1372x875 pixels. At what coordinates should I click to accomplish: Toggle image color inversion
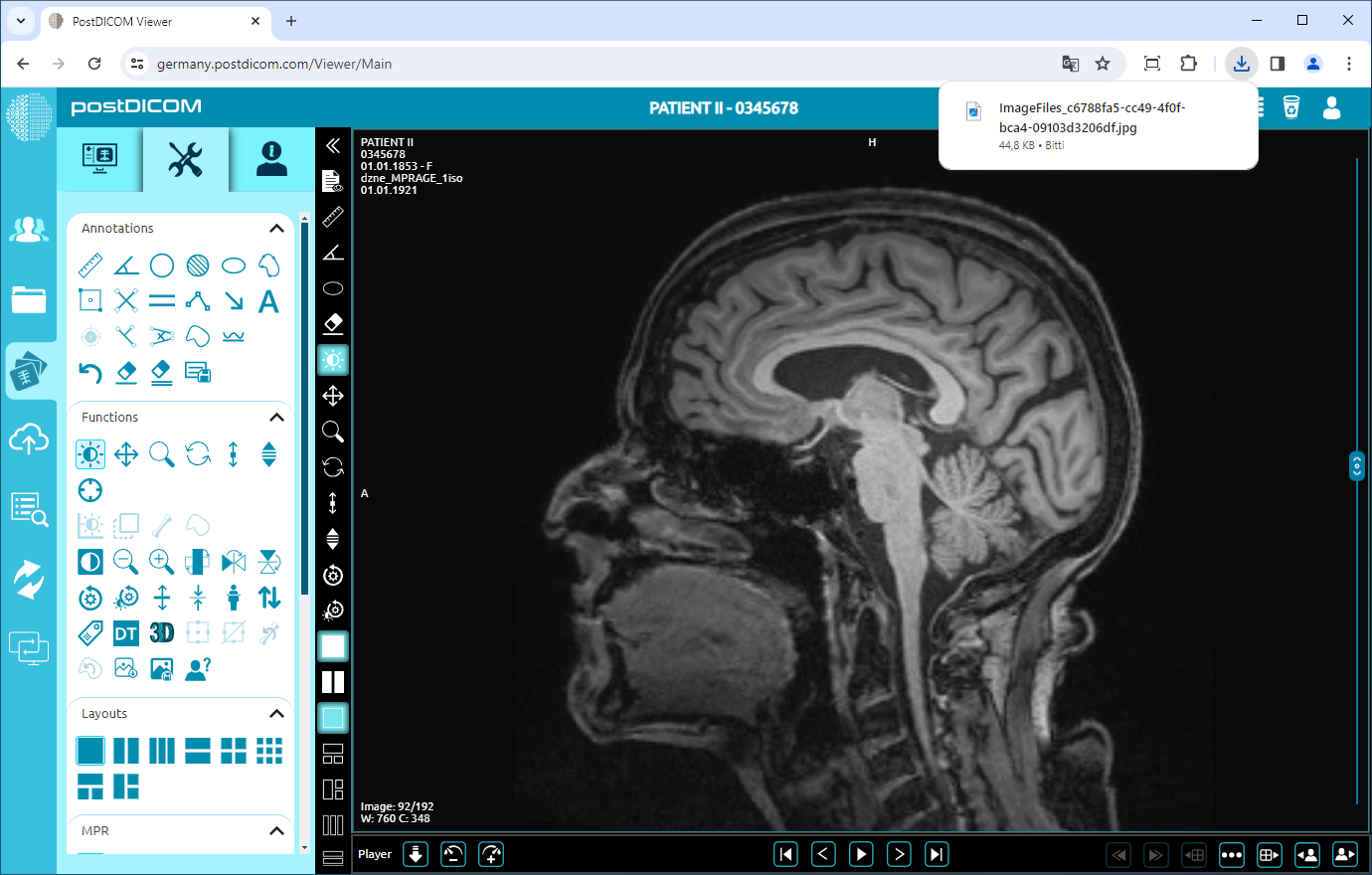tap(89, 561)
